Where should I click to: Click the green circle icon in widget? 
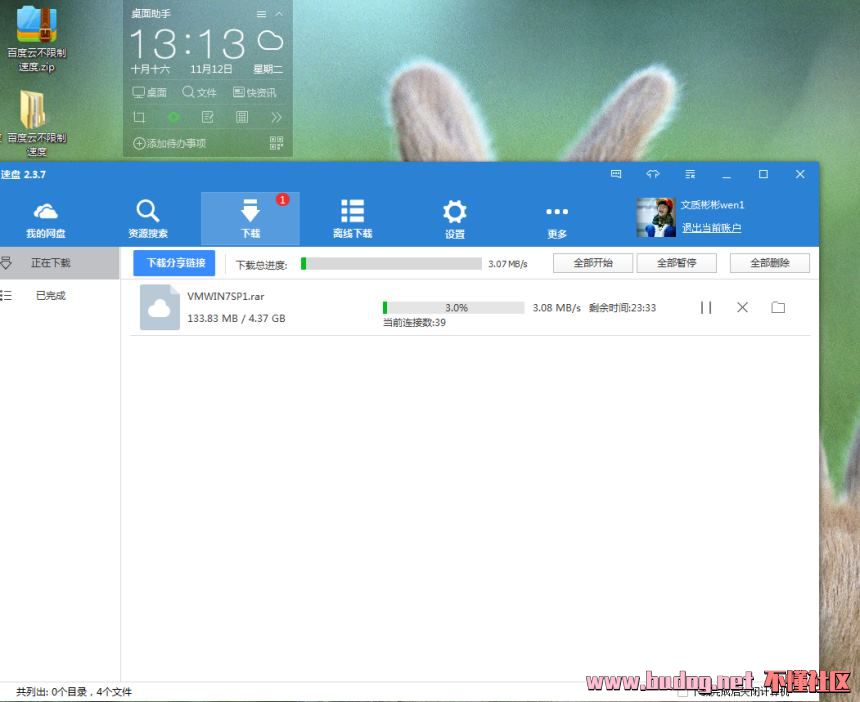pyautogui.click(x=173, y=117)
